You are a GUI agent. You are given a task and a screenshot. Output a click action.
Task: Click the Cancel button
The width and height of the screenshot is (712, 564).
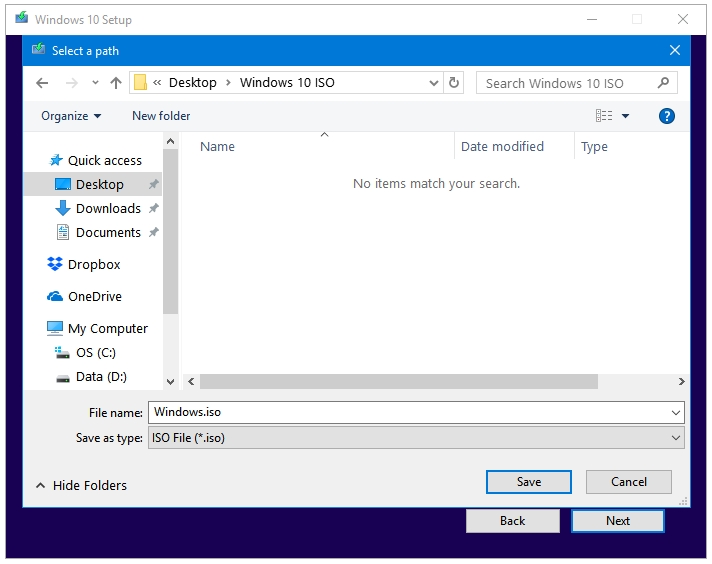coord(628,482)
